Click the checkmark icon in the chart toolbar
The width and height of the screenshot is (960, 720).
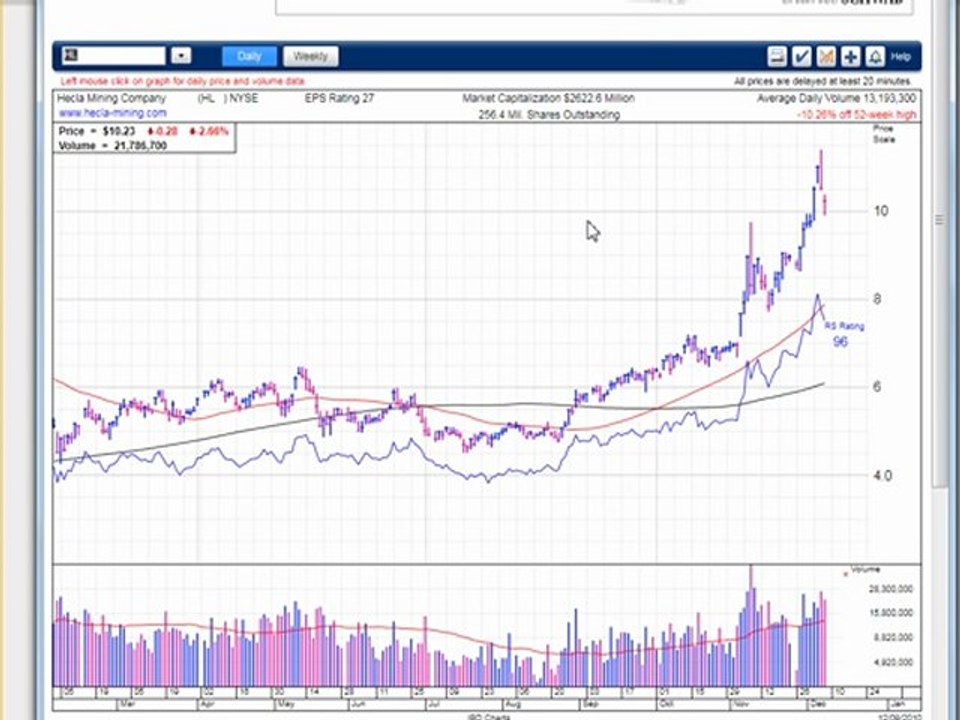pyautogui.click(x=801, y=56)
